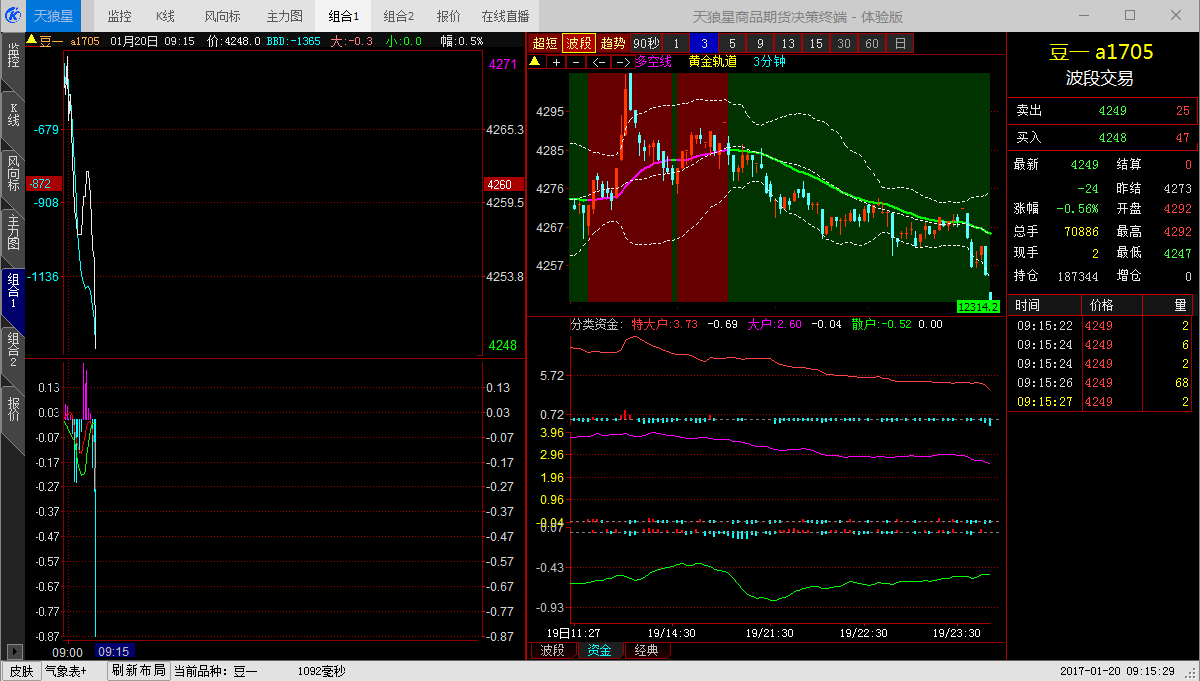The width and height of the screenshot is (1200, 681).
Task: Open the 皮肤 skin selector
Action: pyautogui.click(x=21, y=671)
